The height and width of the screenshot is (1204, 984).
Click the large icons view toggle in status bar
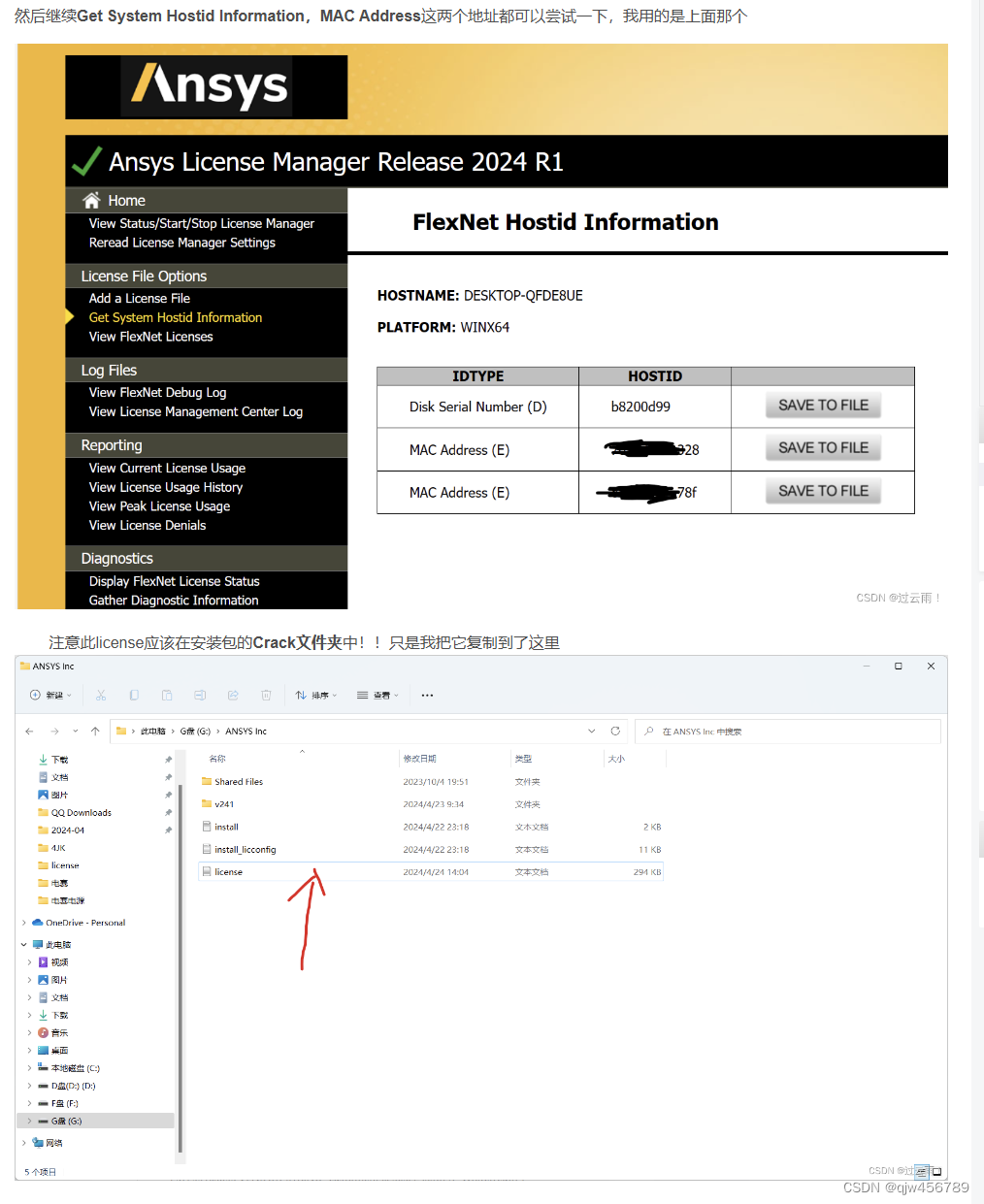[x=936, y=1172]
